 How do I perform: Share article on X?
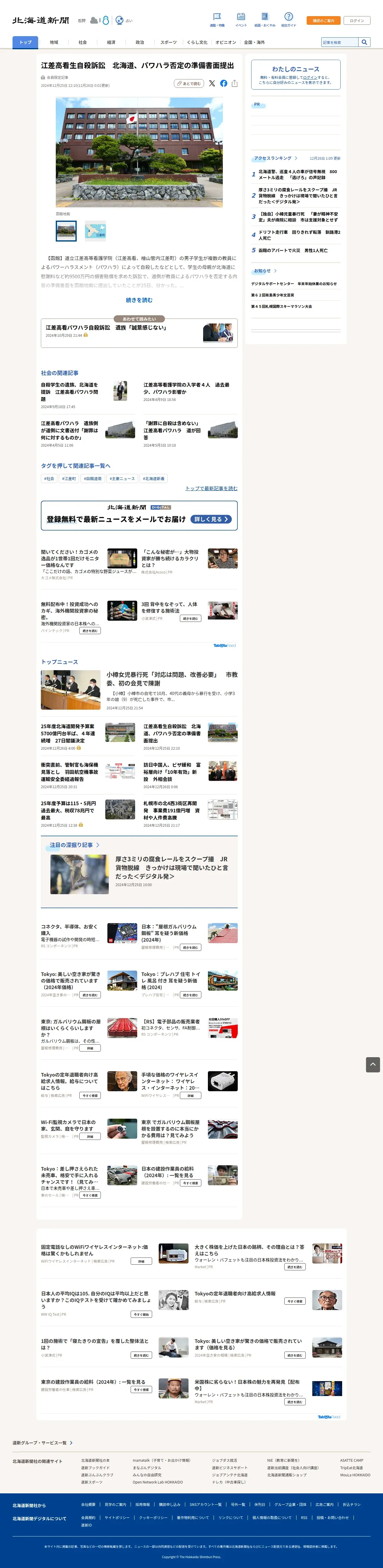(x=211, y=83)
